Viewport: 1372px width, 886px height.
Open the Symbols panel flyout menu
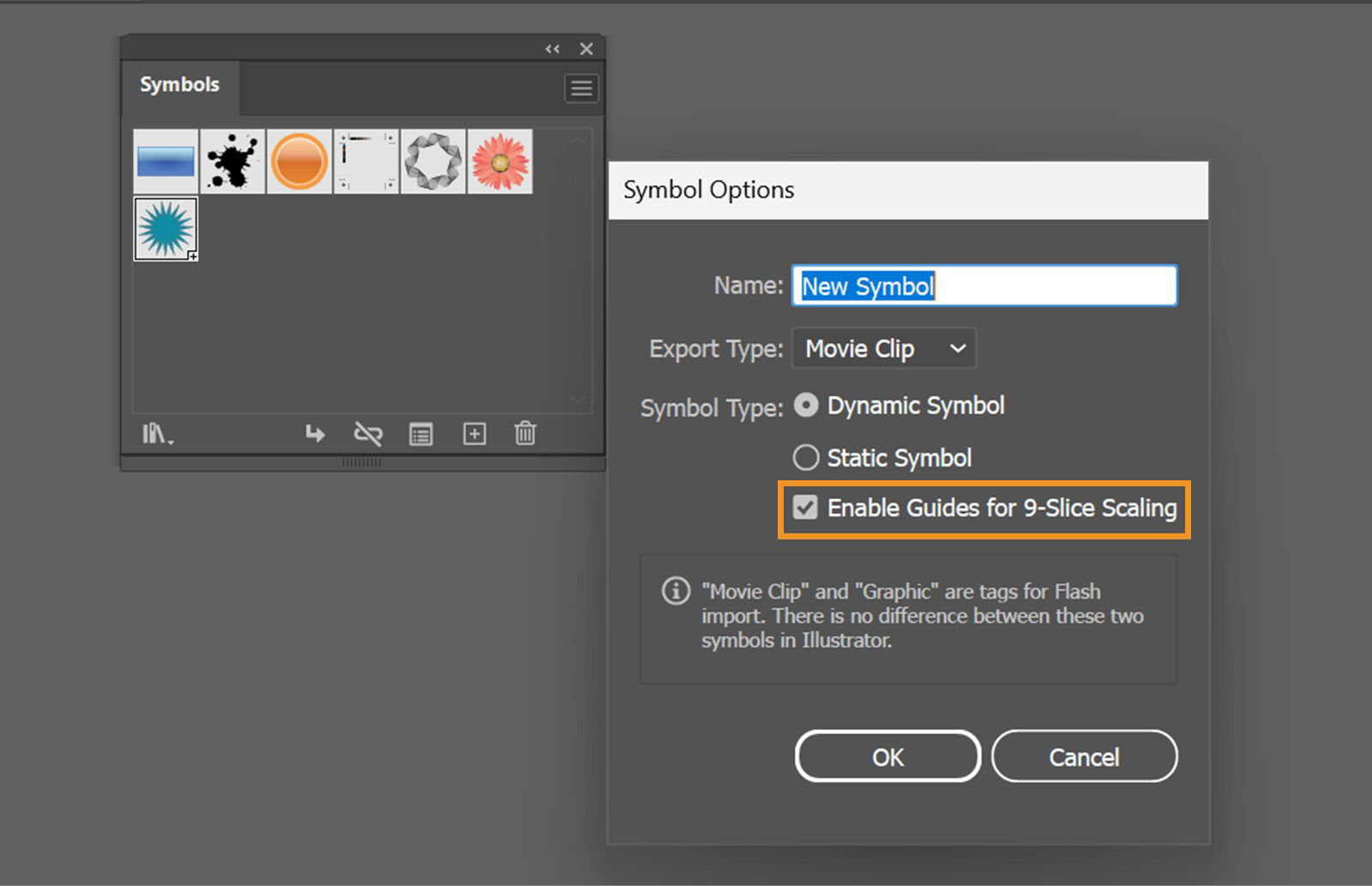[581, 87]
